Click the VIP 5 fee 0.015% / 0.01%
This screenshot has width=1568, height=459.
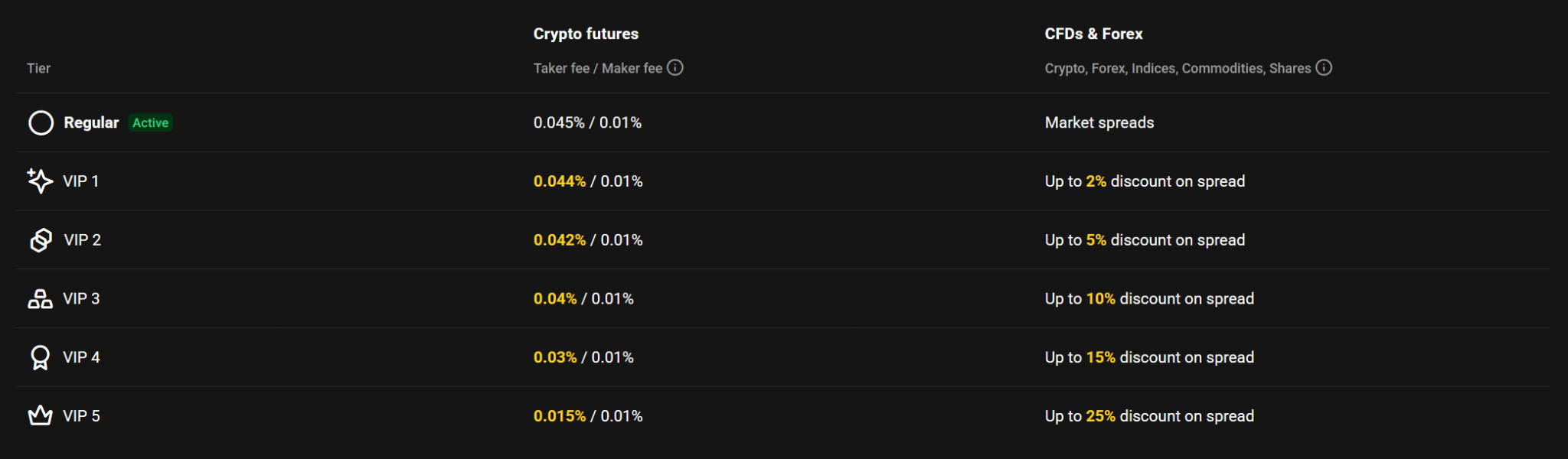click(x=588, y=416)
